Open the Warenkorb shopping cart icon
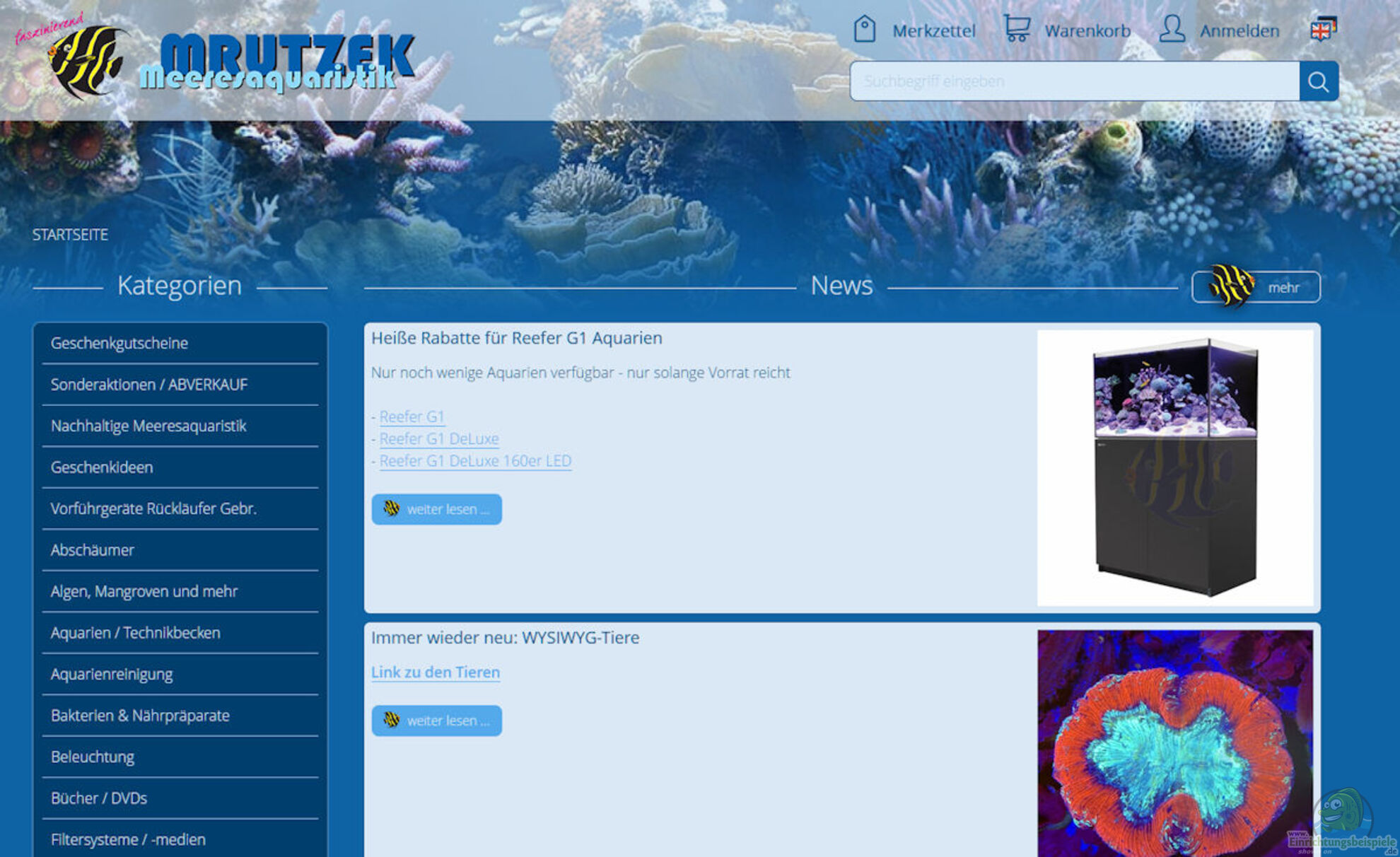The width and height of the screenshot is (1400, 857). click(1017, 29)
